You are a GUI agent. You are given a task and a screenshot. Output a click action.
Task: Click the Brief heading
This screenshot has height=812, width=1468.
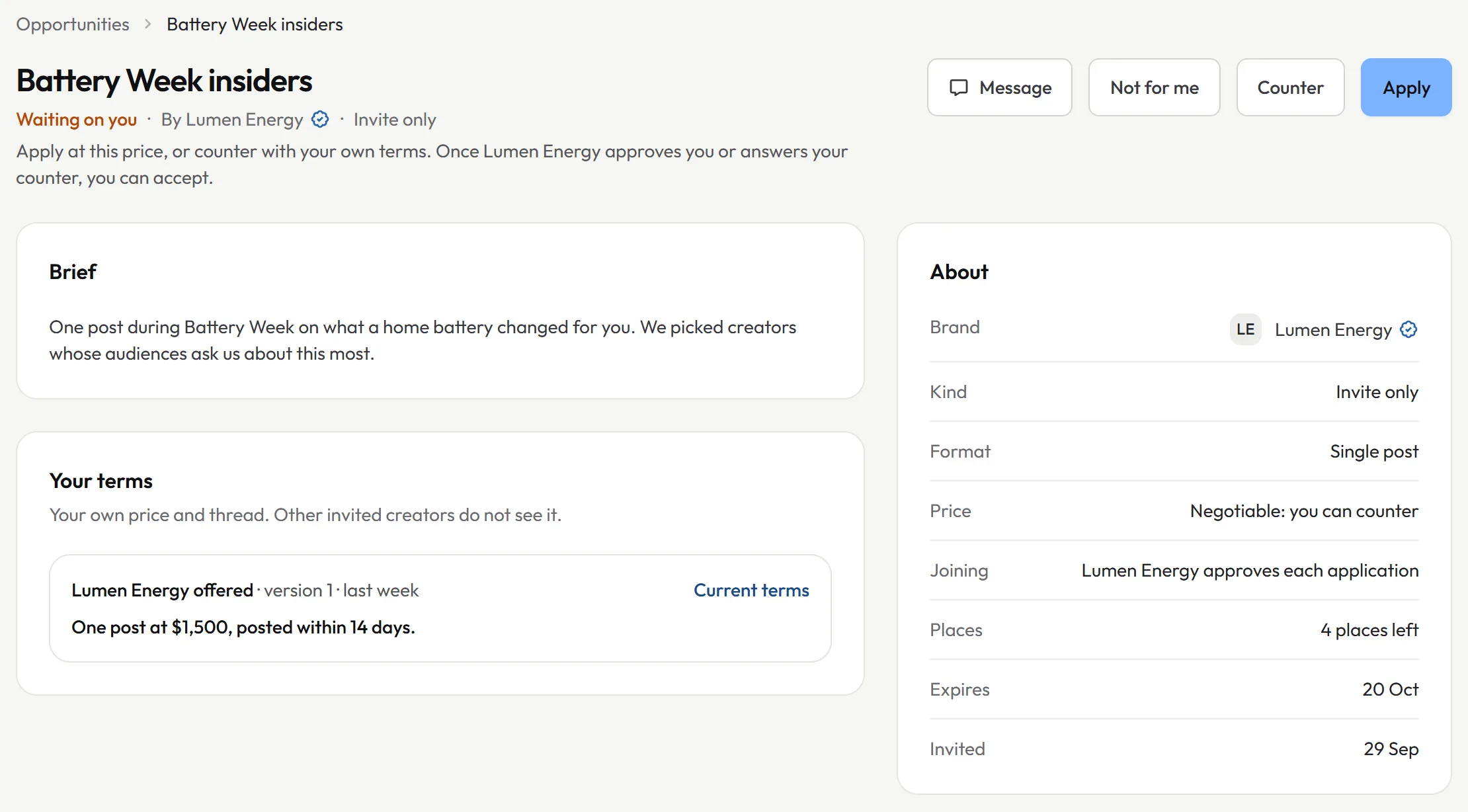[73, 272]
